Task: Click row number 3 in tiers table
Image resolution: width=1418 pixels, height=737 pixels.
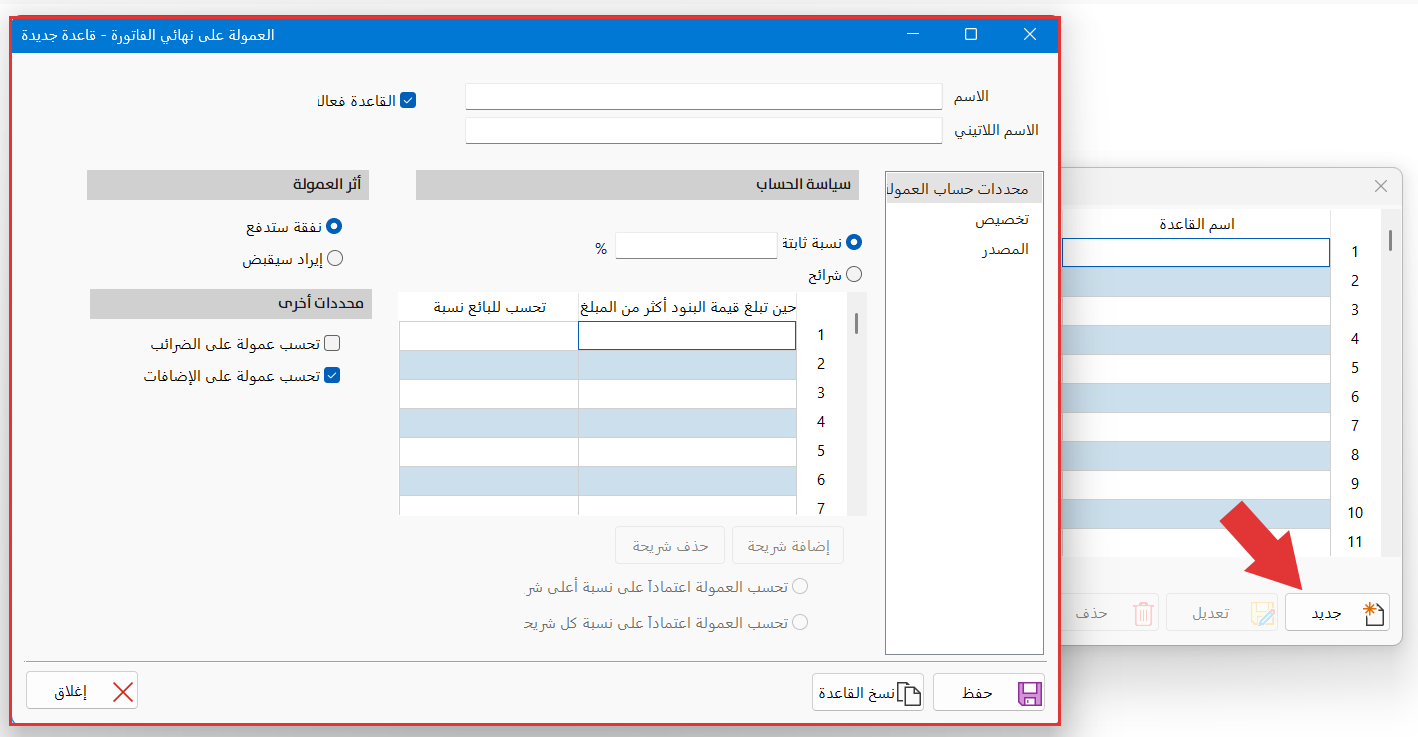Action: pyautogui.click(x=821, y=393)
